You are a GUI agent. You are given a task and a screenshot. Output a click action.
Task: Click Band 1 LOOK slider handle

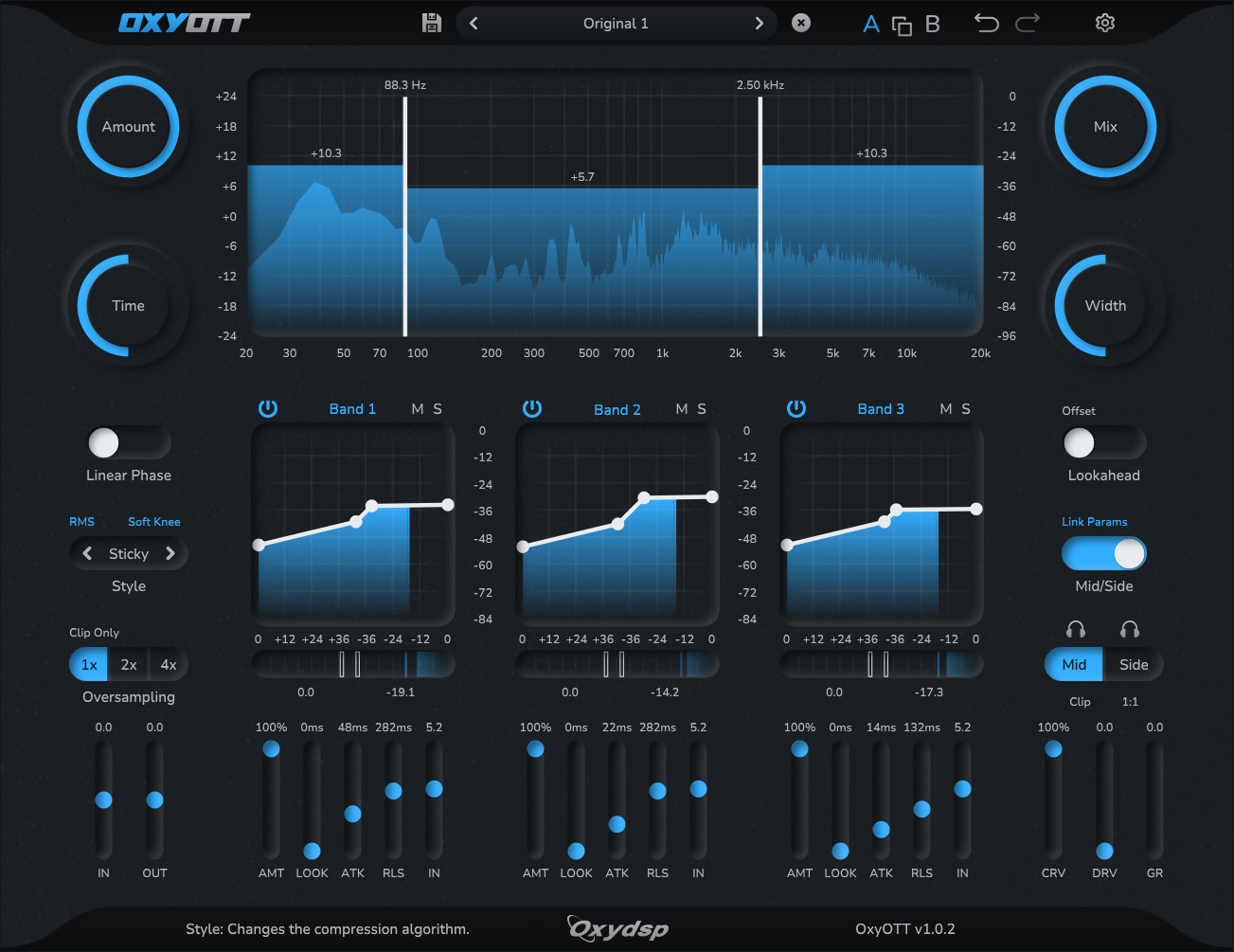point(312,852)
